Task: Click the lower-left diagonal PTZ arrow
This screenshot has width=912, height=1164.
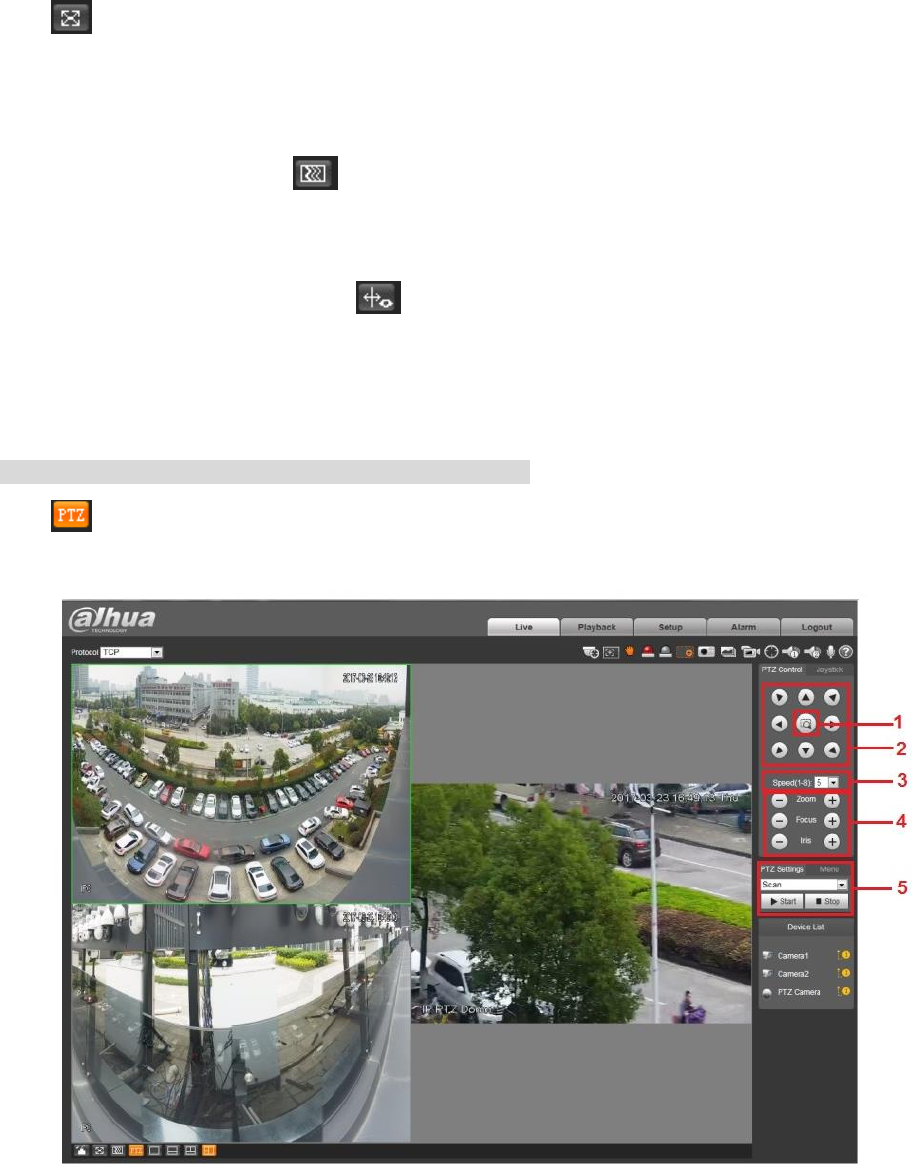Action: (779, 751)
